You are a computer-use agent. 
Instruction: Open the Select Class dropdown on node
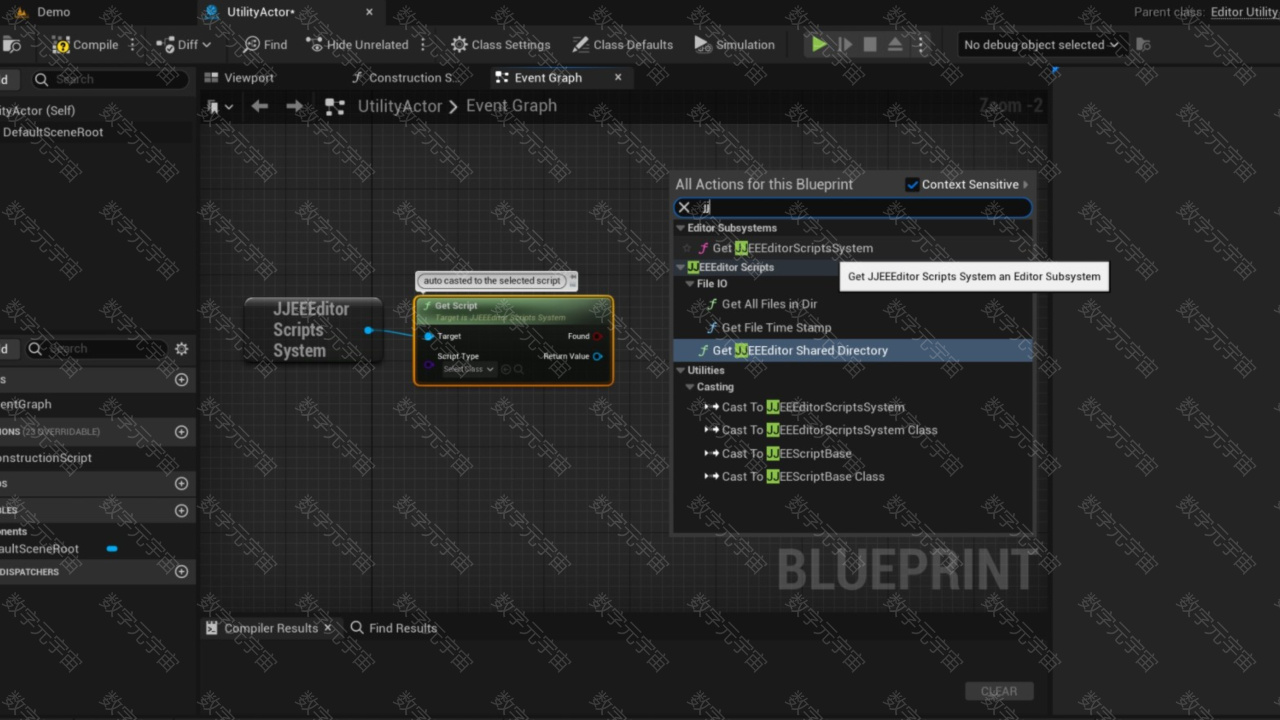pos(468,369)
